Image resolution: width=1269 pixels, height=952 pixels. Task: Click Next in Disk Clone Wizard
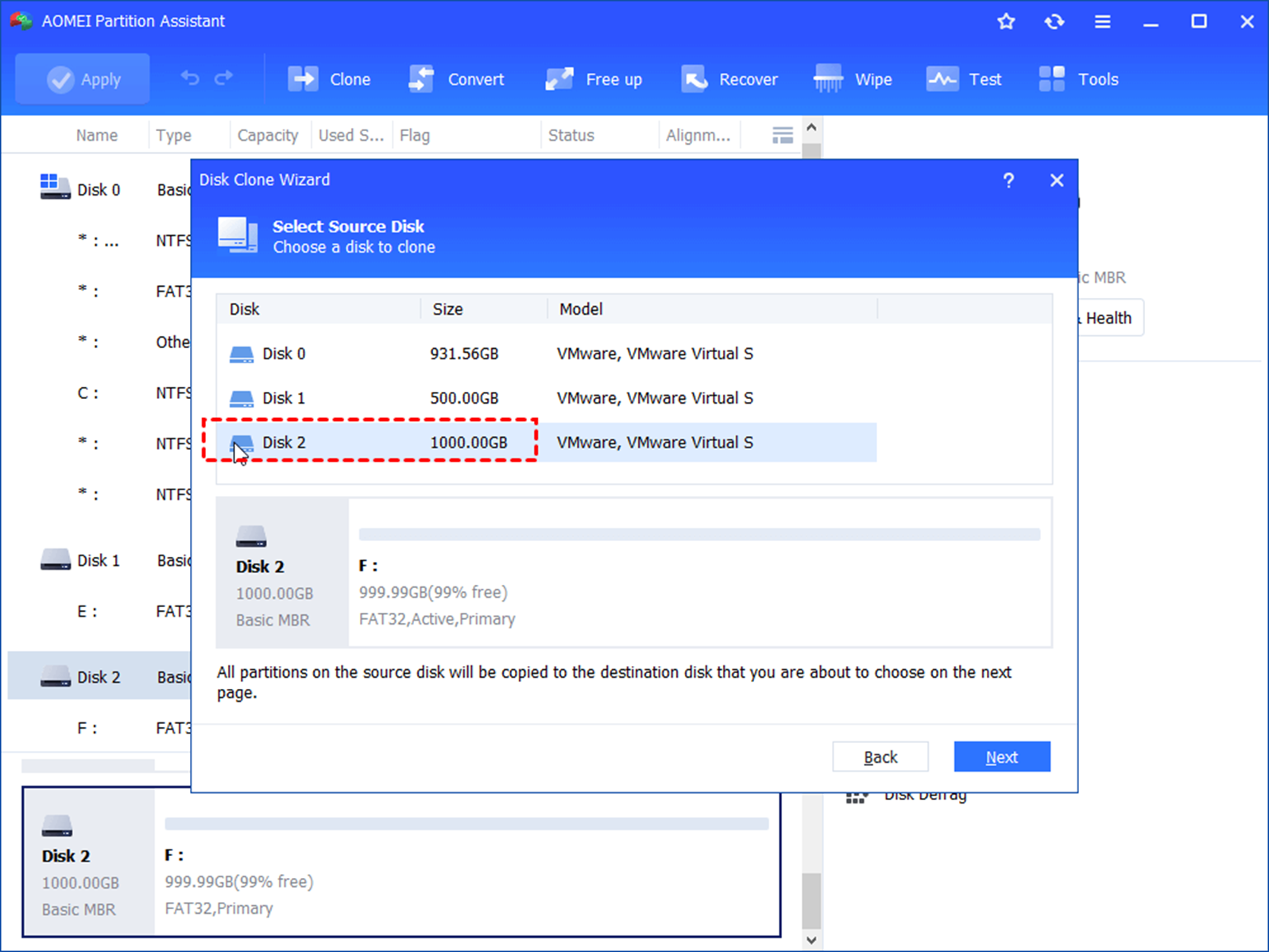[x=1001, y=757]
